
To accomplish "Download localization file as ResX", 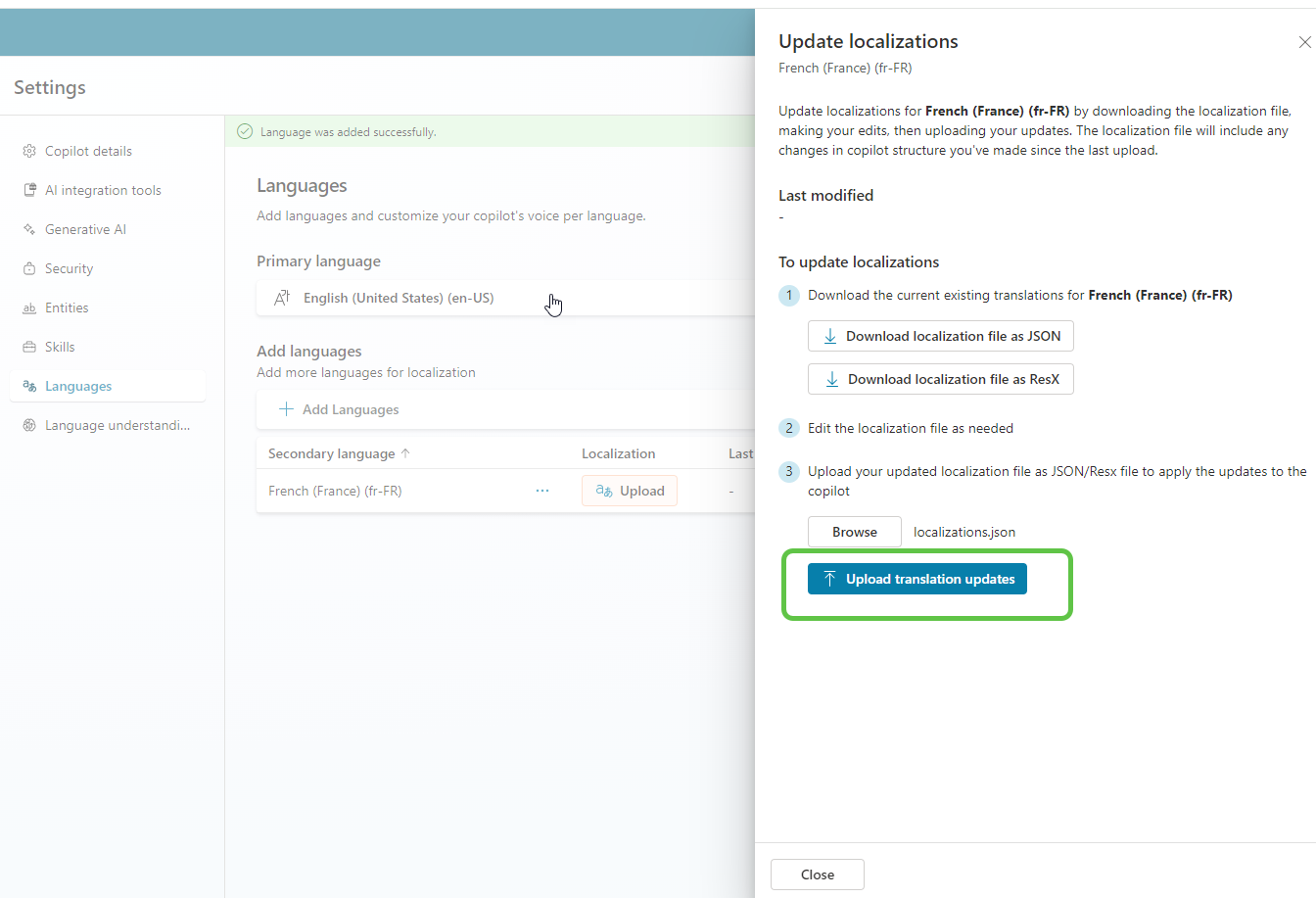I will pos(940,379).
